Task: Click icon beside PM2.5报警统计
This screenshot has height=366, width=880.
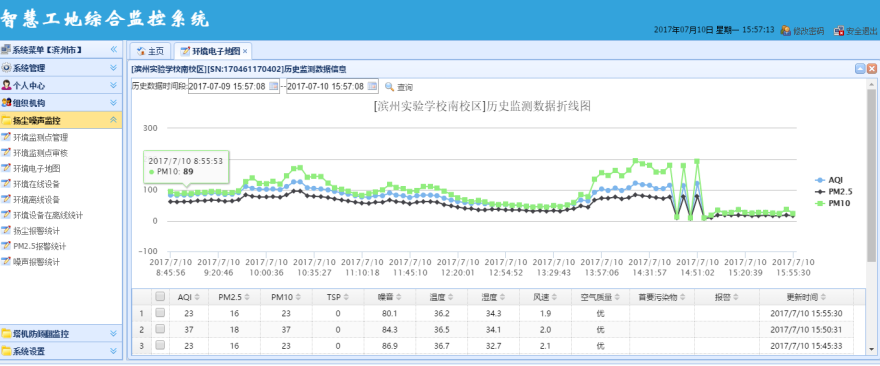Action: click(x=7, y=246)
